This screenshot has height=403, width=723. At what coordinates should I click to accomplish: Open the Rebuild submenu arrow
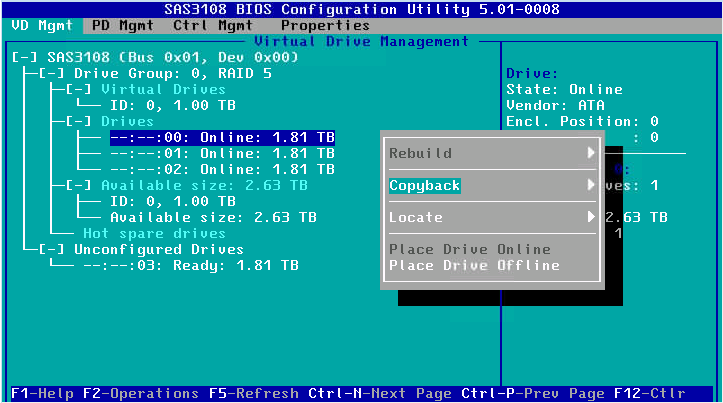[591, 153]
